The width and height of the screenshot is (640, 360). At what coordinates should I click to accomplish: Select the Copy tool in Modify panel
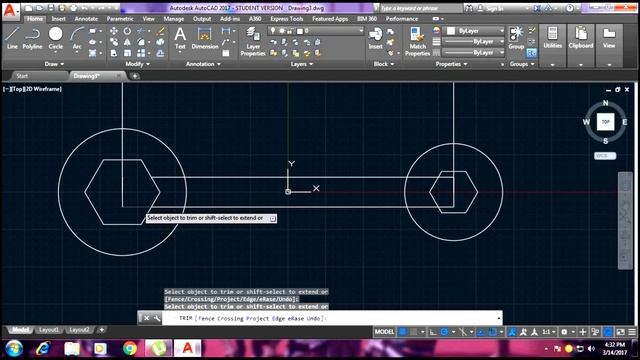[114, 42]
